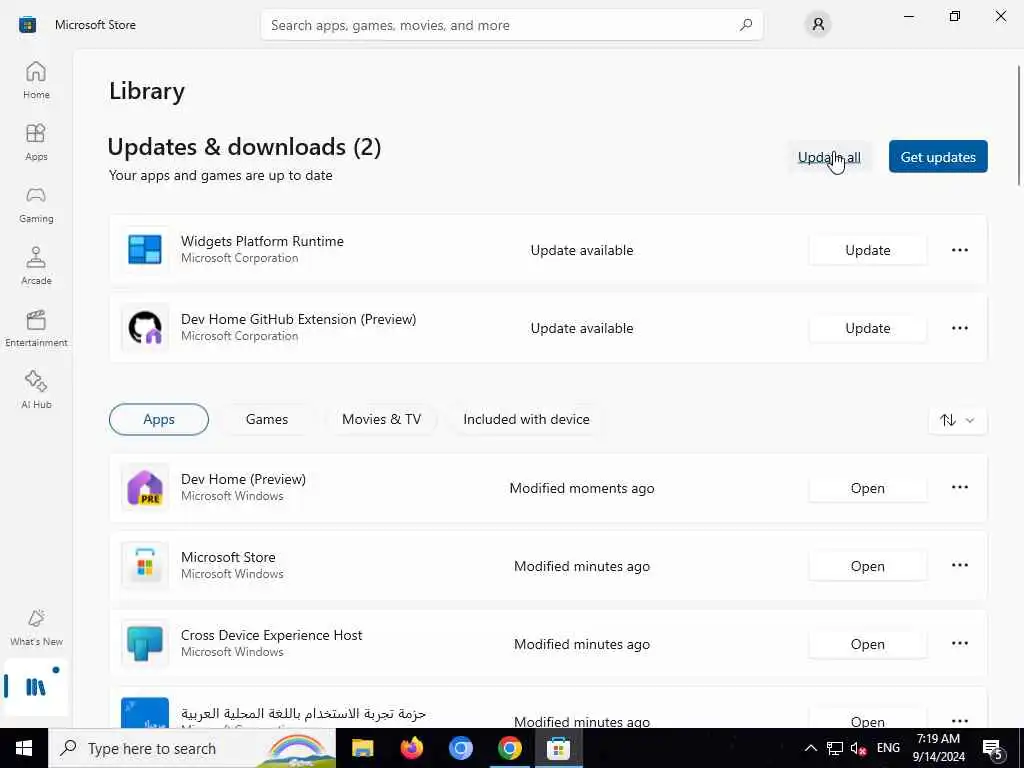Open the user account profile icon

tap(818, 25)
